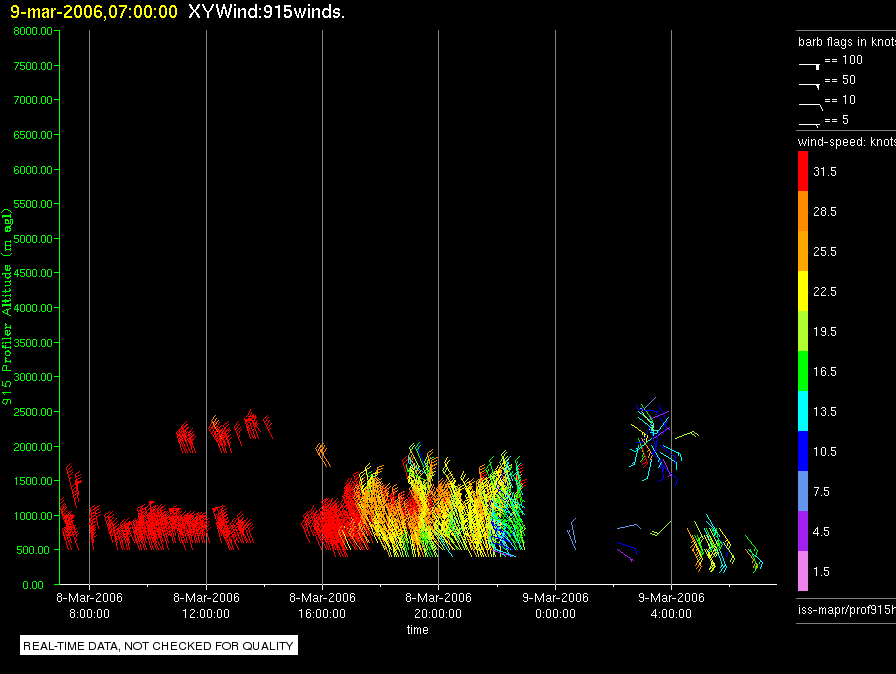Click the light blue 7.5 knots swatch

[x=803, y=491]
